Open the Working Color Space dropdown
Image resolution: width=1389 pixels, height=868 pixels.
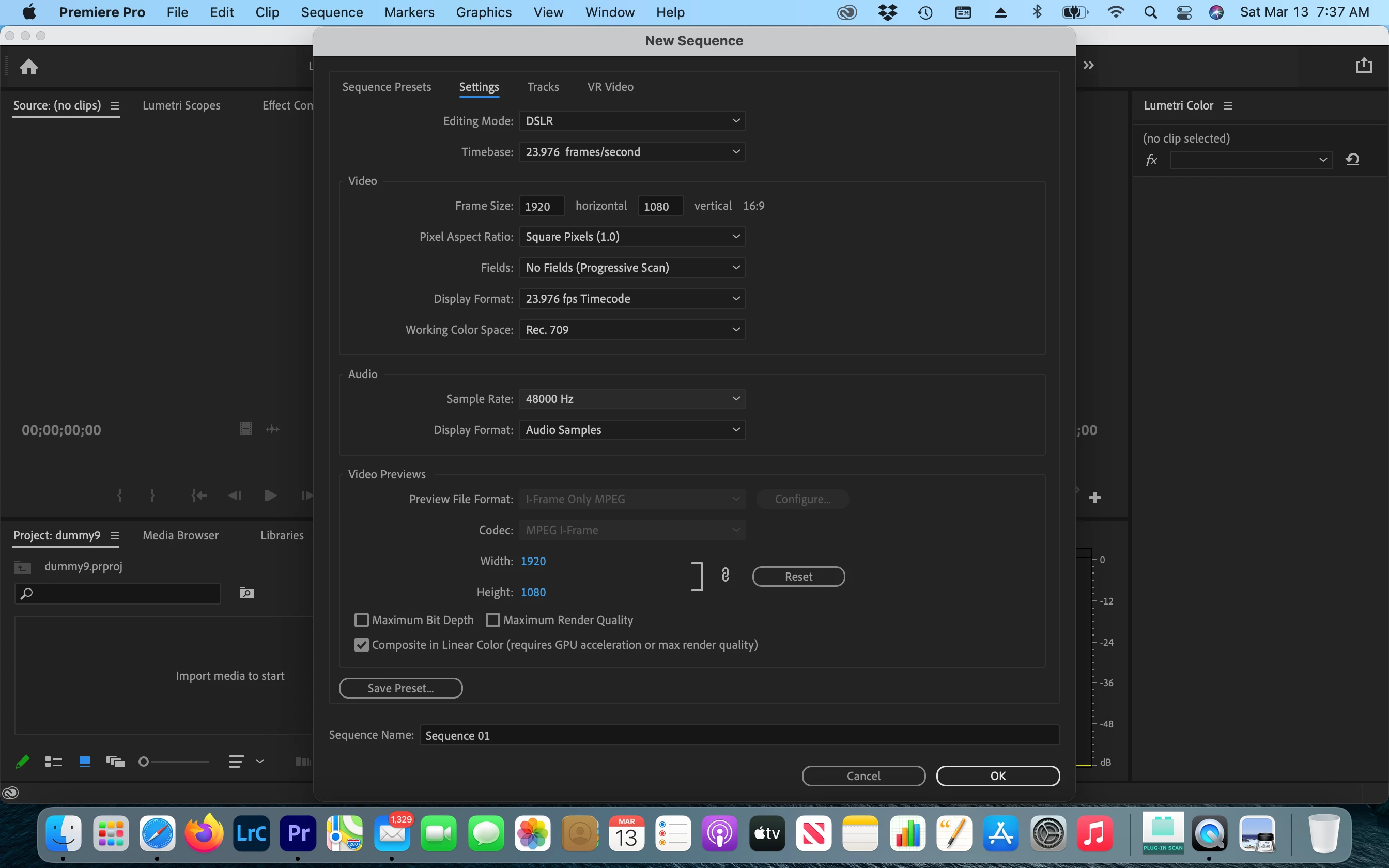click(631, 330)
